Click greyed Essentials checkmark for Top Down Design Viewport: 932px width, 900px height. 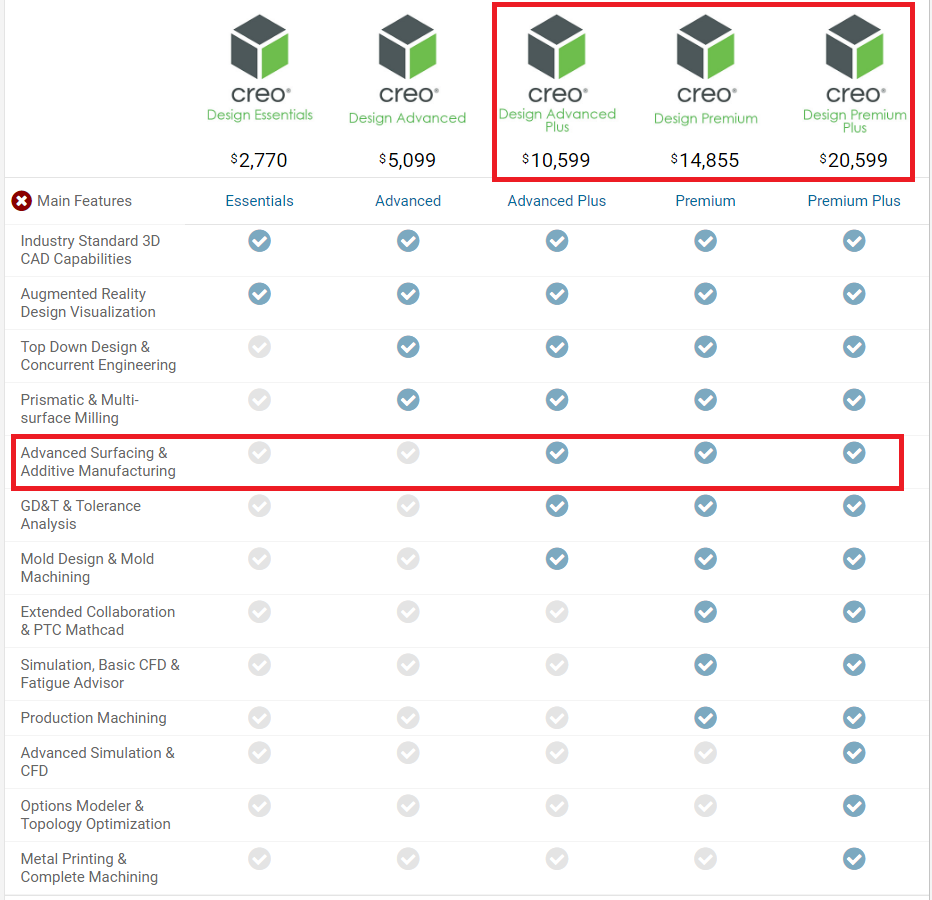(260, 347)
